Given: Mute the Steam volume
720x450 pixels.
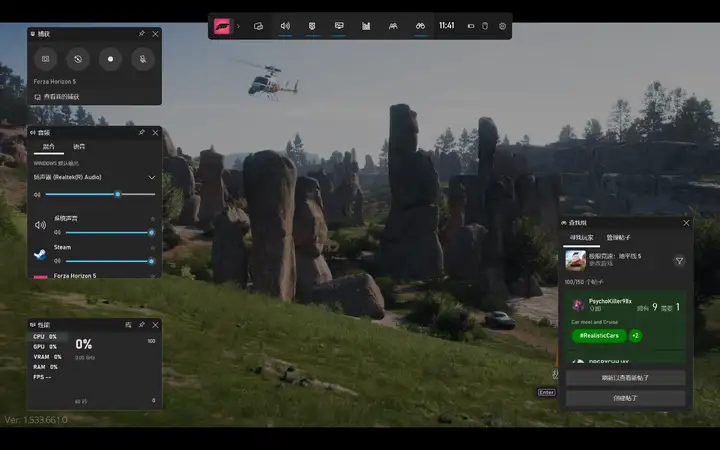Looking at the screenshot, I should pyautogui.click(x=57, y=261).
